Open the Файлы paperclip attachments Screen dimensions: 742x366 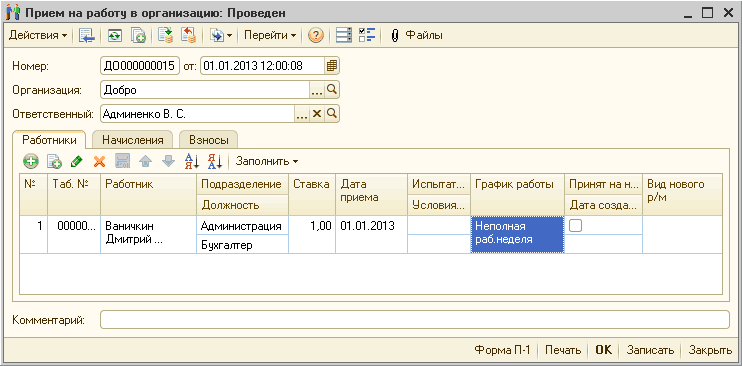tap(417, 36)
